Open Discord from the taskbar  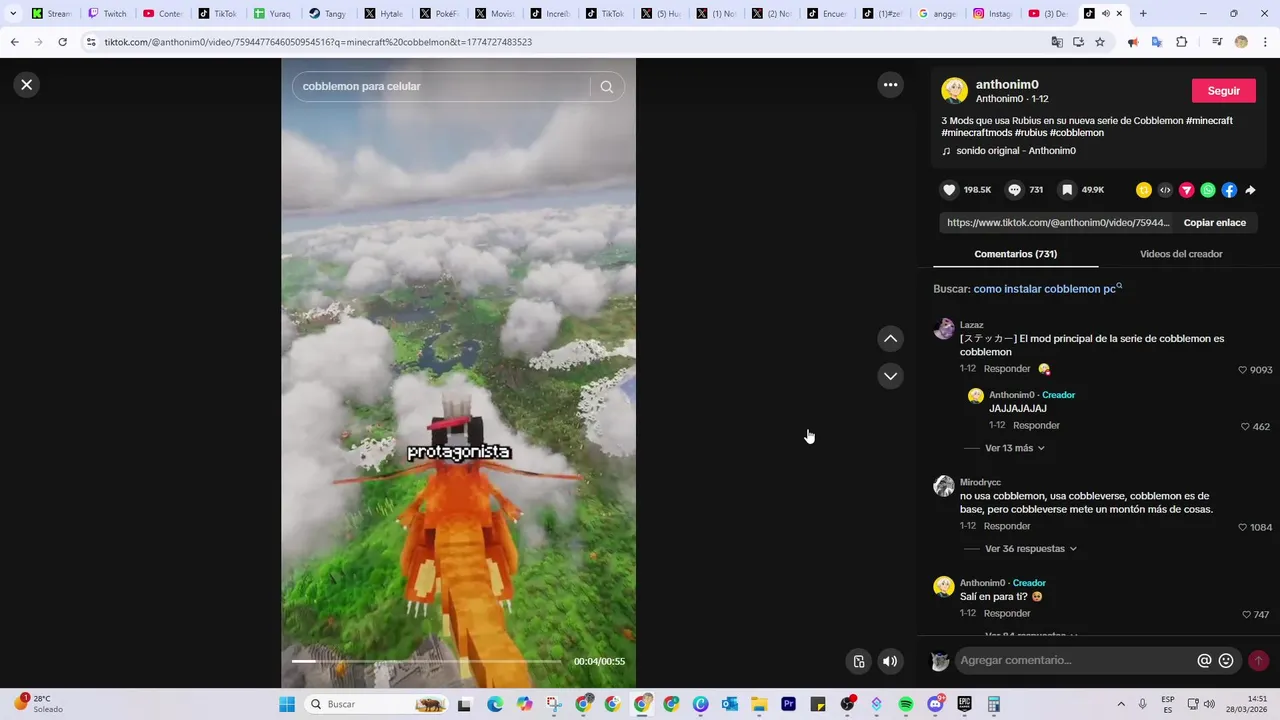(936, 704)
